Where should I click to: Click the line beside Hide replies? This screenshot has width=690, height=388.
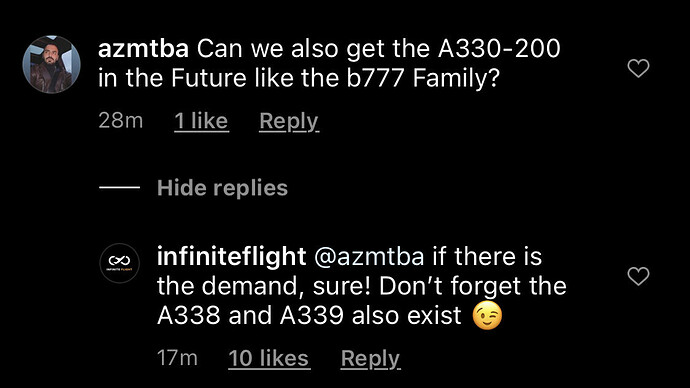point(119,188)
